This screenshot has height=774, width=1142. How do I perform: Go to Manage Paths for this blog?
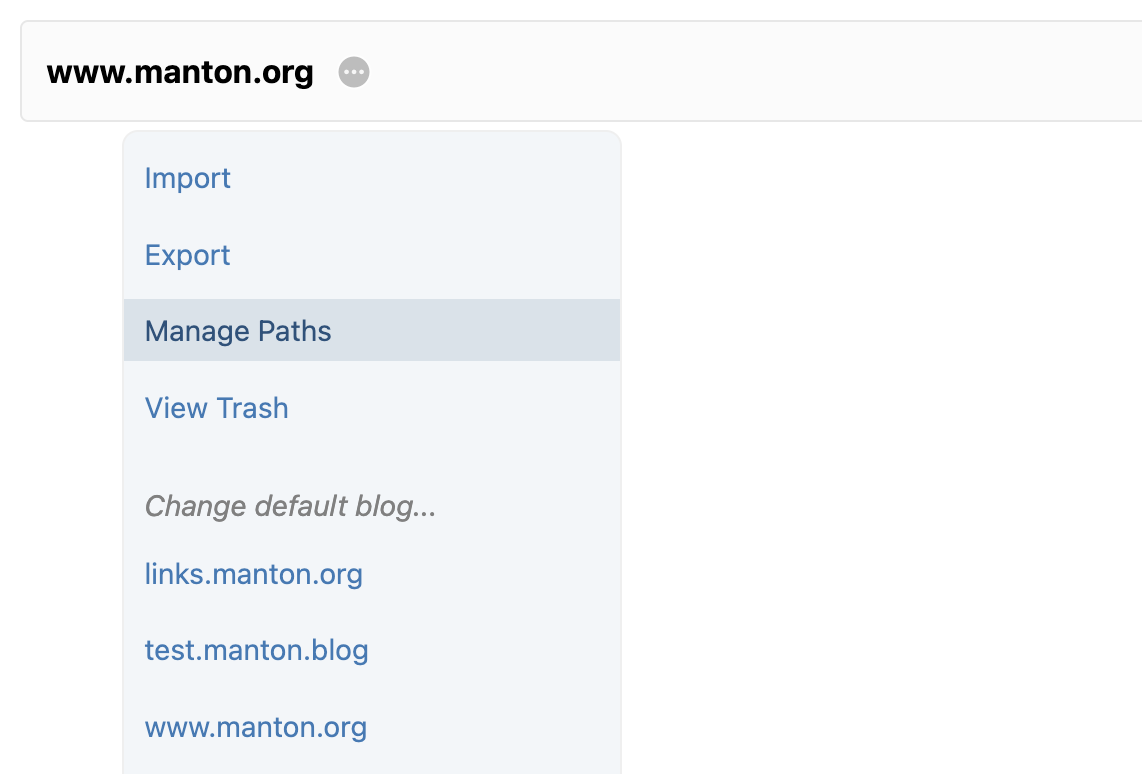tap(238, 331)
